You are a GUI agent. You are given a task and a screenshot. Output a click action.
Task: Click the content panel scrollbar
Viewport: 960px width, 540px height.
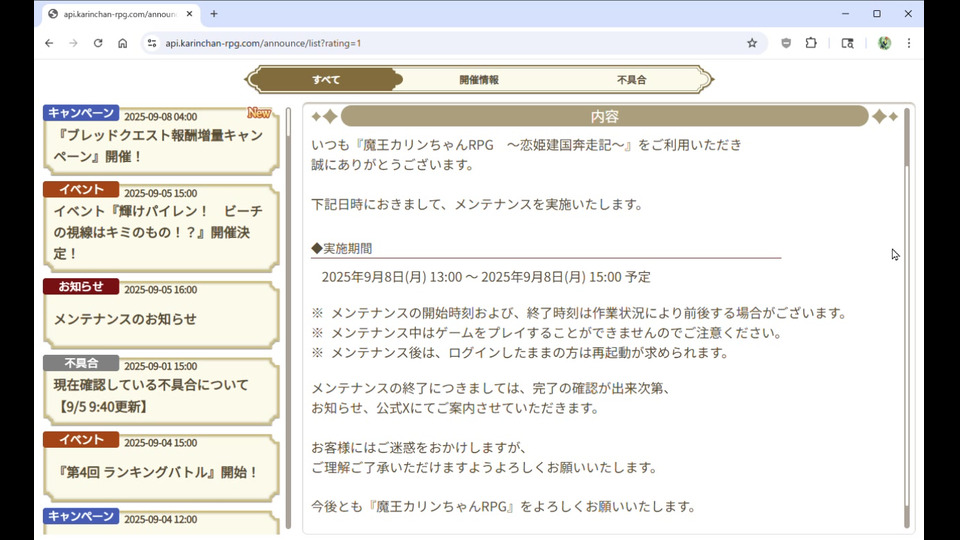(x=907, y=318)
